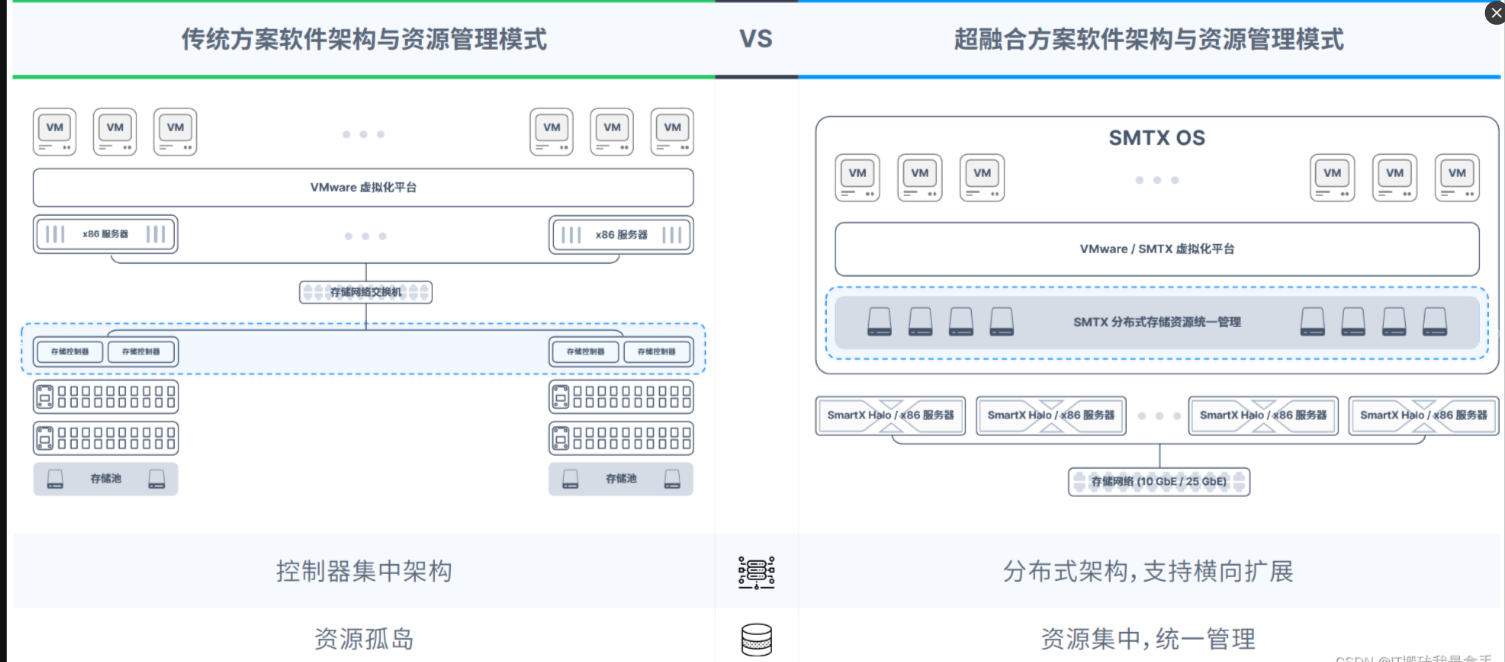
Task: Select the leftmost "SmartX Halo / x86 服务器" box
Action: point(890,415)
